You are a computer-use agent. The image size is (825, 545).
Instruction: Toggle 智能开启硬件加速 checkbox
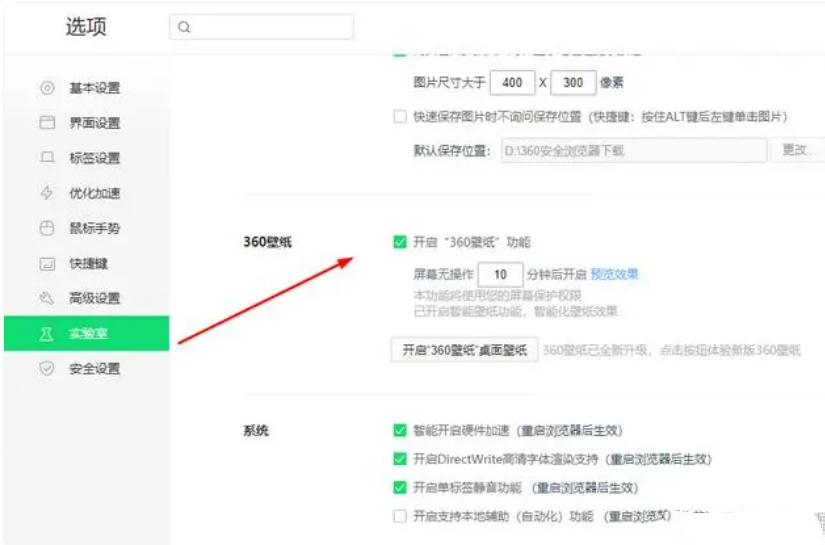coord(400,430)
